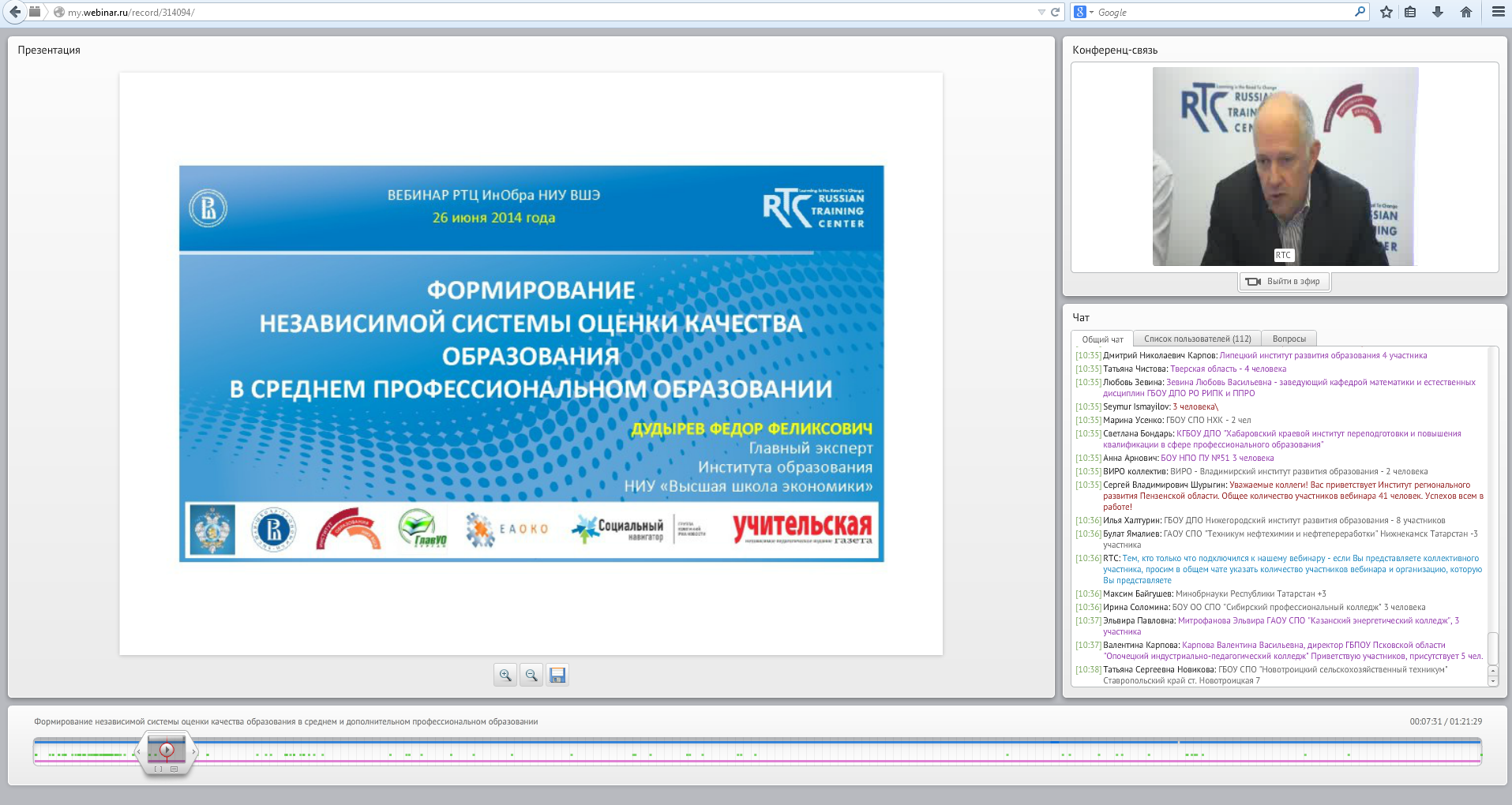The image size is (1512, 805).
Task: Open the Firefox hamburger menu
Action: (1498, 12)
